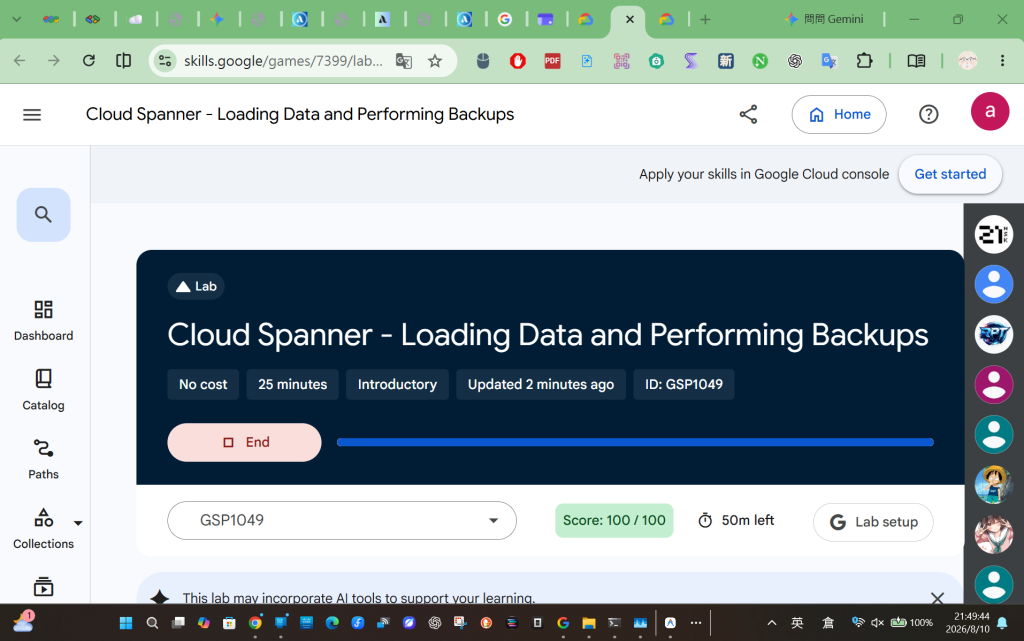This screenshot has width=1024, height=641.
Task: Close the active browser tab
Action: pyautogui.click(x=630, y=20)
